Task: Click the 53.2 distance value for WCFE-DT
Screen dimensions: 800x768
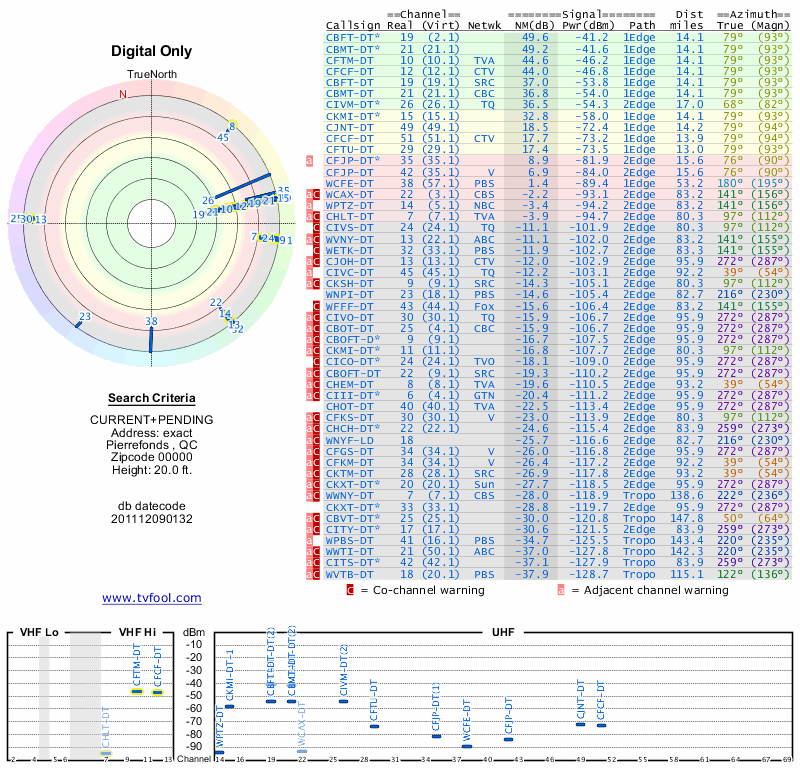Action: [x=689, y=183]
